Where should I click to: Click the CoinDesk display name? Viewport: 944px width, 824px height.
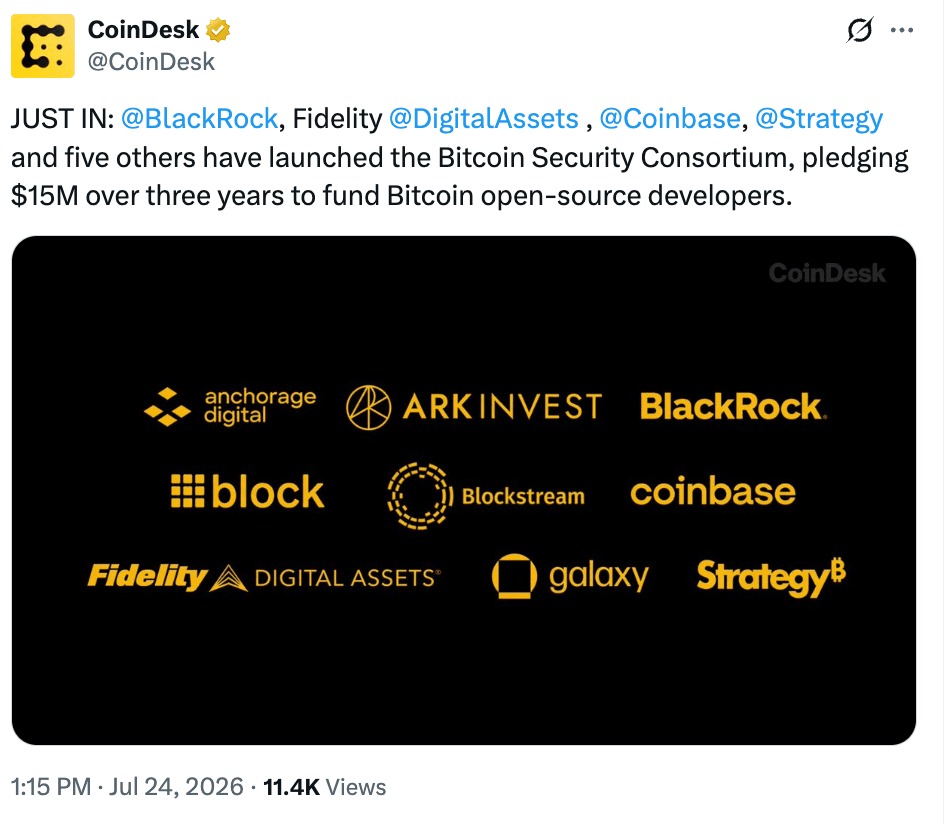[143, 29]
